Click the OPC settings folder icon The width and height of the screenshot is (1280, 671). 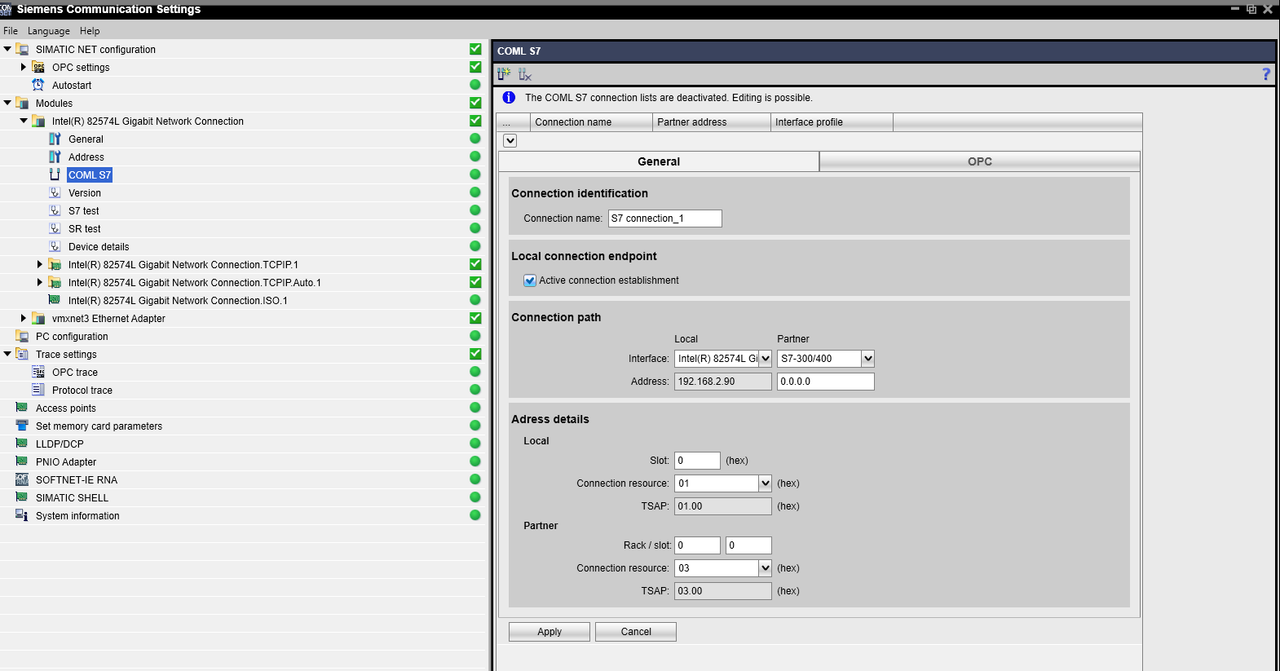pyautogui.click(x=38, y=67)
